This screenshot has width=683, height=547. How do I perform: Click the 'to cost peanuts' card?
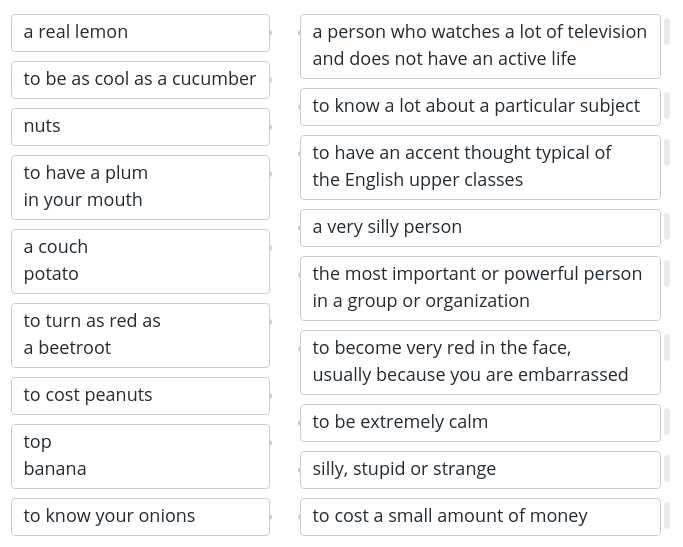[x=140, y=396]
